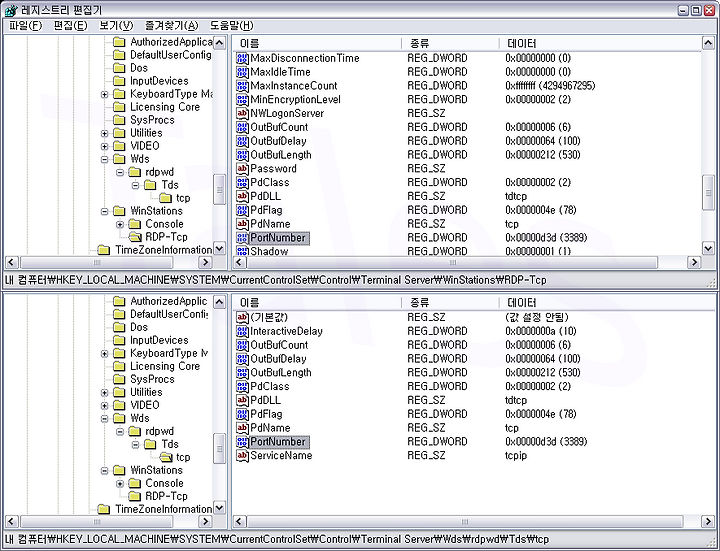Viewport: 720px width, 551px height.
Task: Collapse Wds node in bottom tree
Action: (104, 418)
